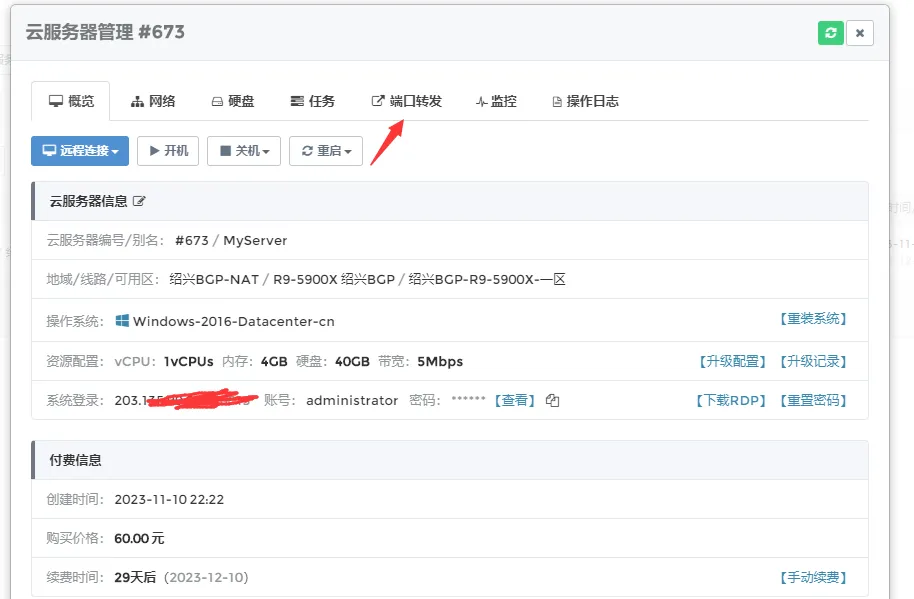View the 操作日志 tab
914x599 pixels.
click(x=585, y=101)
